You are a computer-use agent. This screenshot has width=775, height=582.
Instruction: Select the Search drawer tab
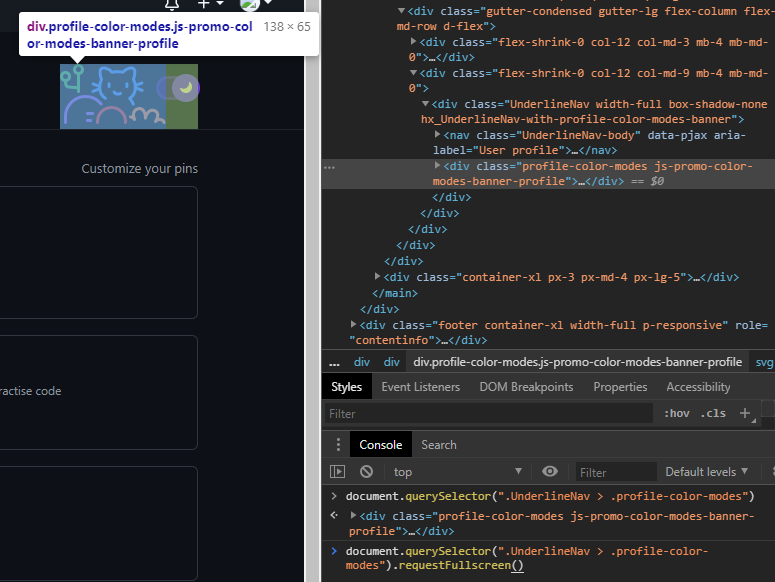tap(439, 445)
